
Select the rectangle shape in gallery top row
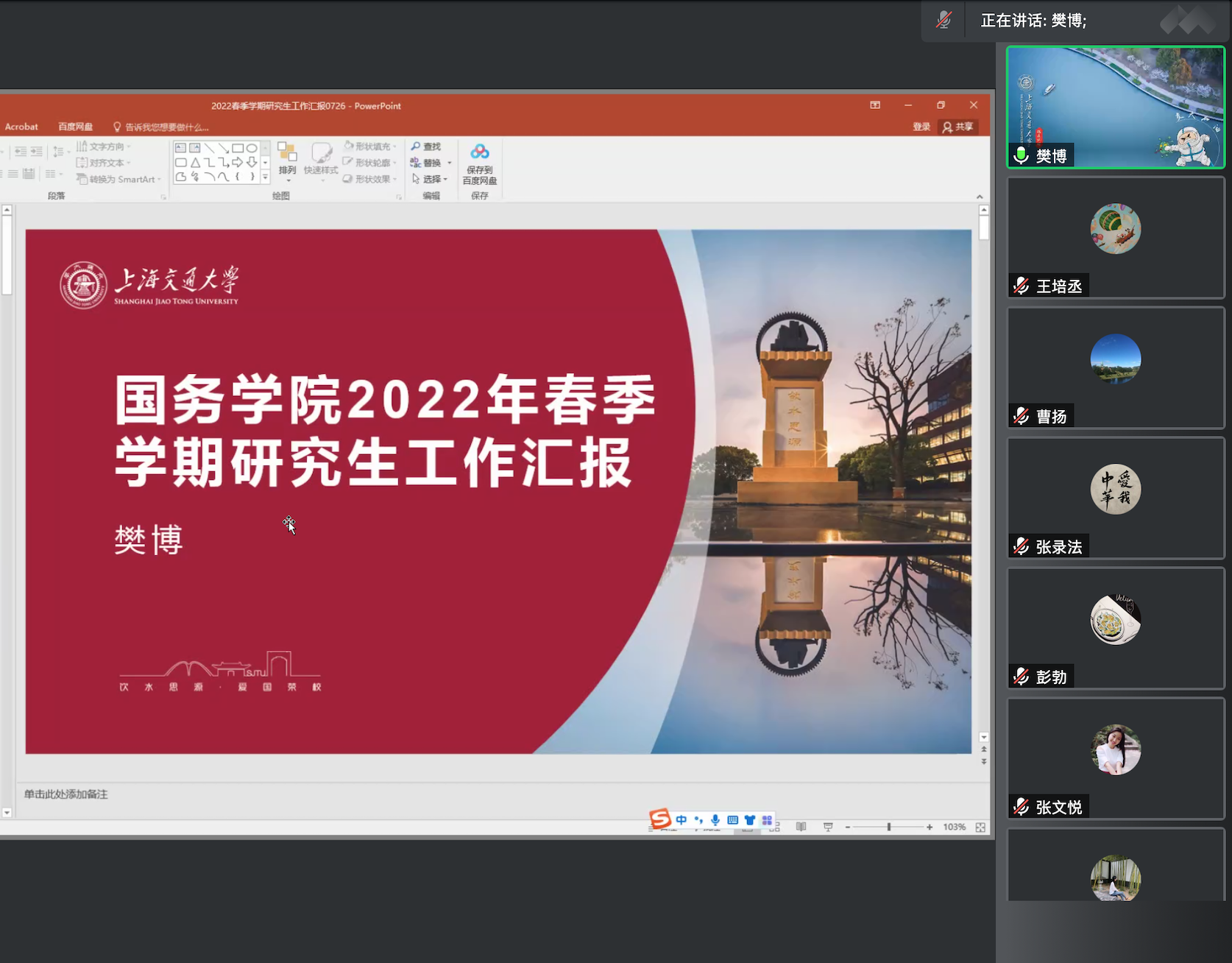[x=238, y=148]
